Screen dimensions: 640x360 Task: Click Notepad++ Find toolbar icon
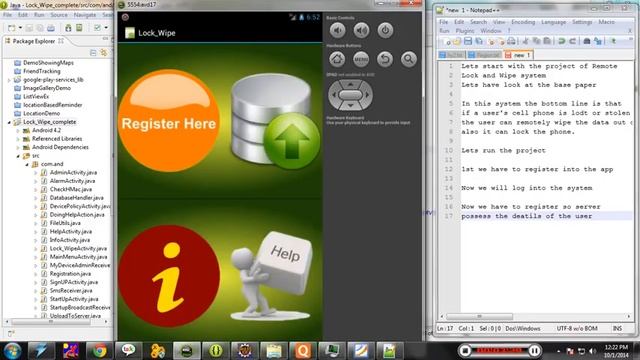587,41
